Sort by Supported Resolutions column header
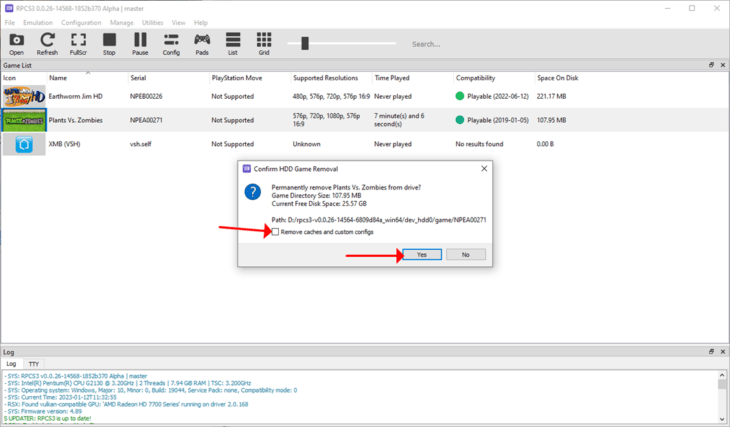This screenshot has width=730, height=427. tap(325, 78)
